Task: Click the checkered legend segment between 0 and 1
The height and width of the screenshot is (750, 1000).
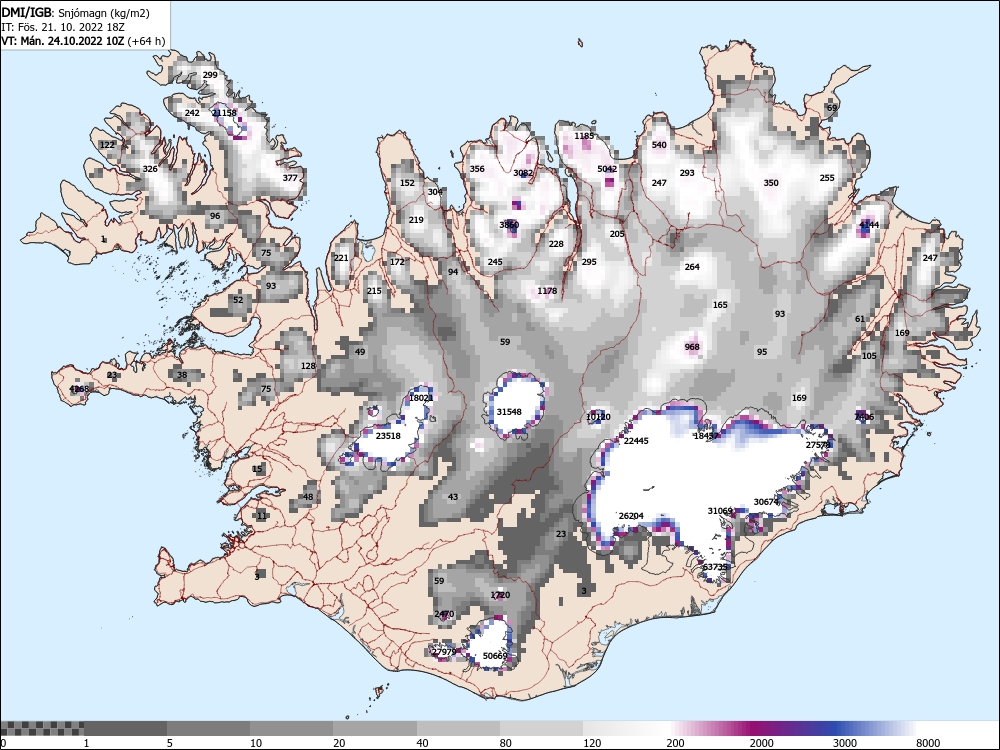Action: (42, 728)
